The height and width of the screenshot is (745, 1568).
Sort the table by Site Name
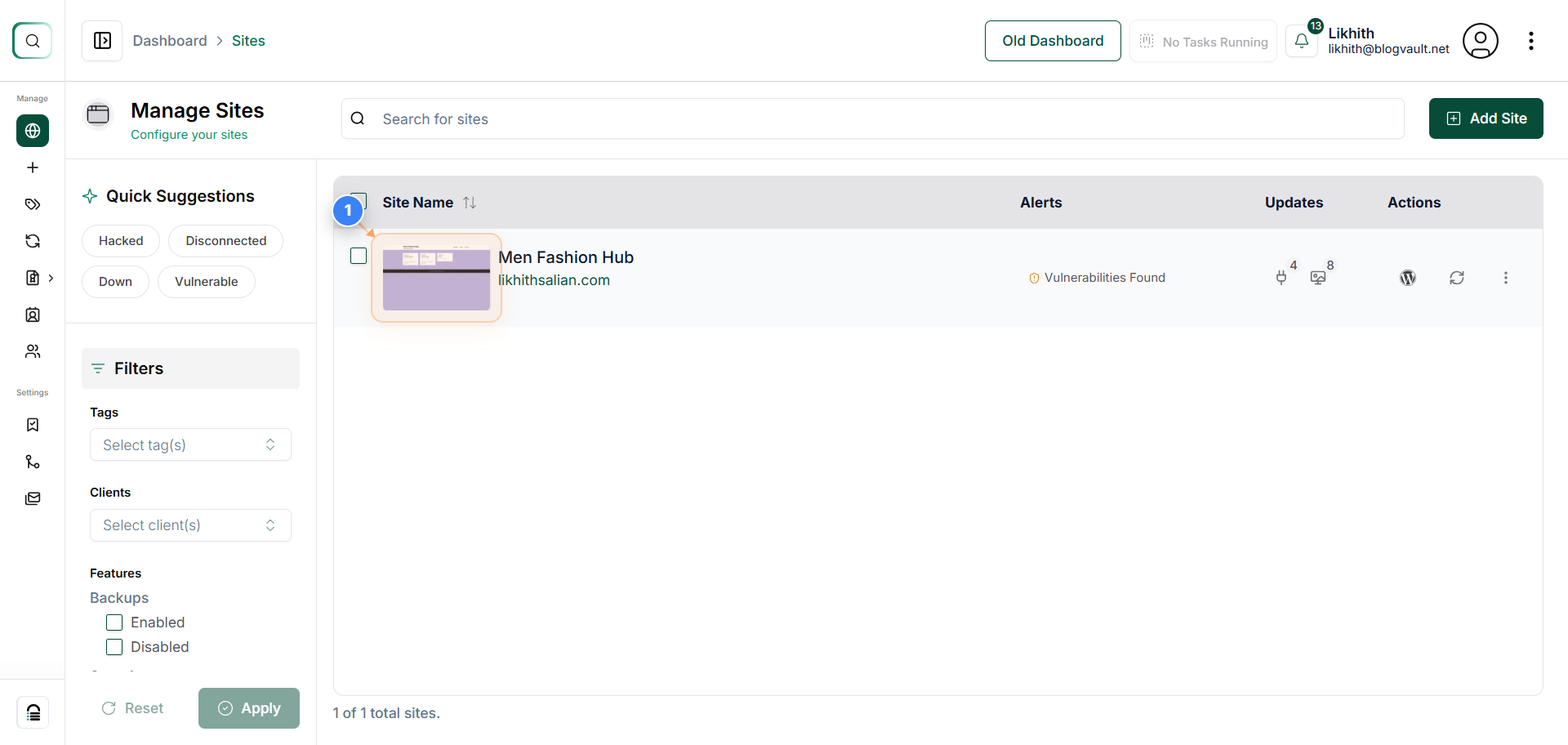click(470, 202)
